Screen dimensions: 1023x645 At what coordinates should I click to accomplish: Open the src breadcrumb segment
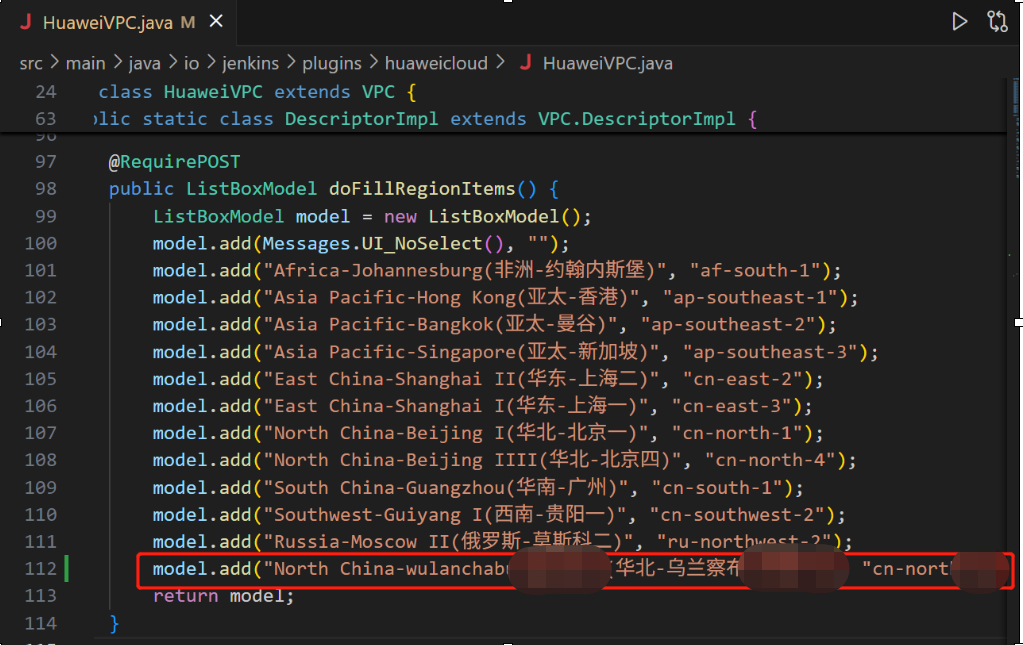coord(31,63)
